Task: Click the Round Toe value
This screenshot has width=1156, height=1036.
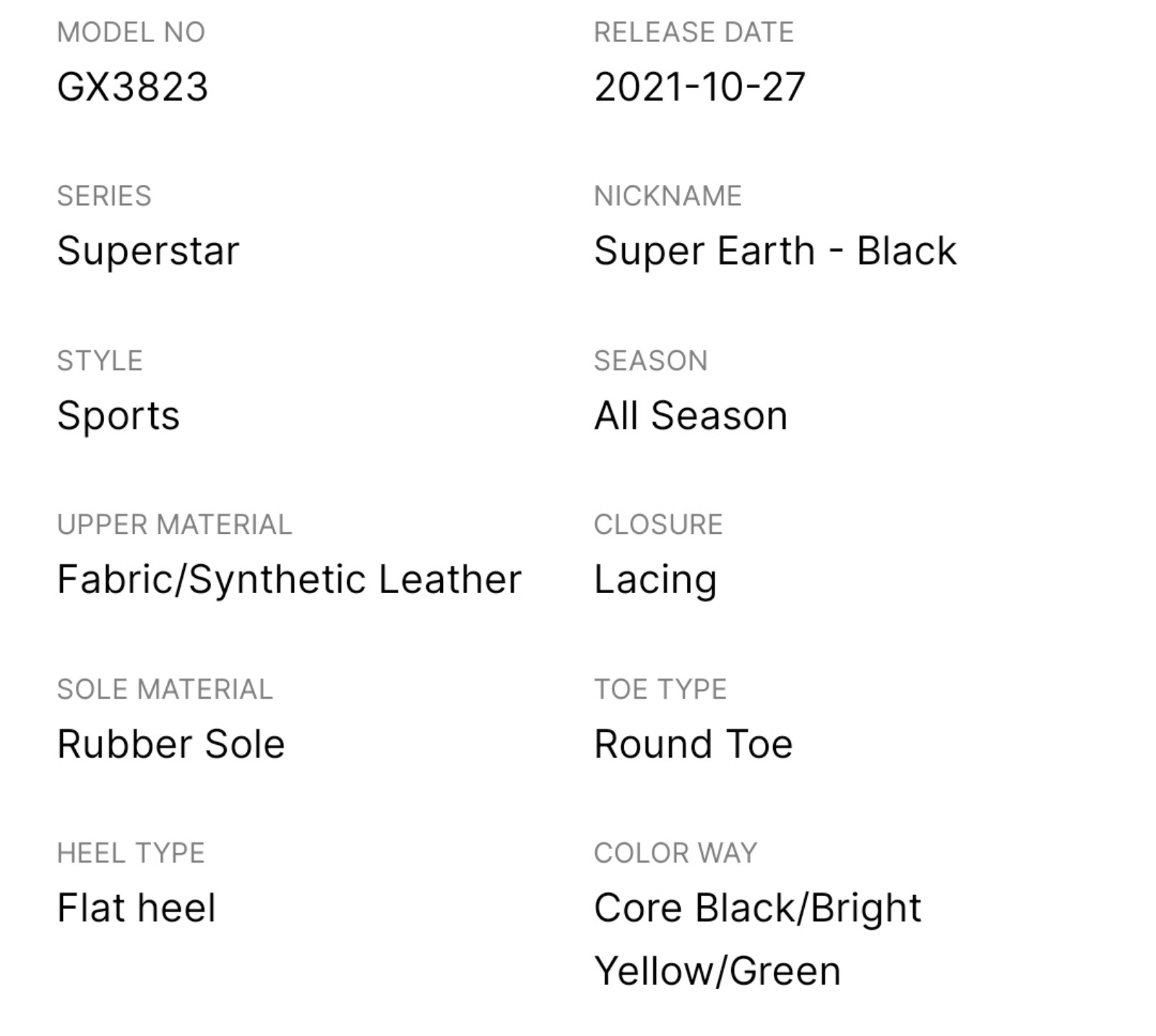Action: (x=694, y=745)
